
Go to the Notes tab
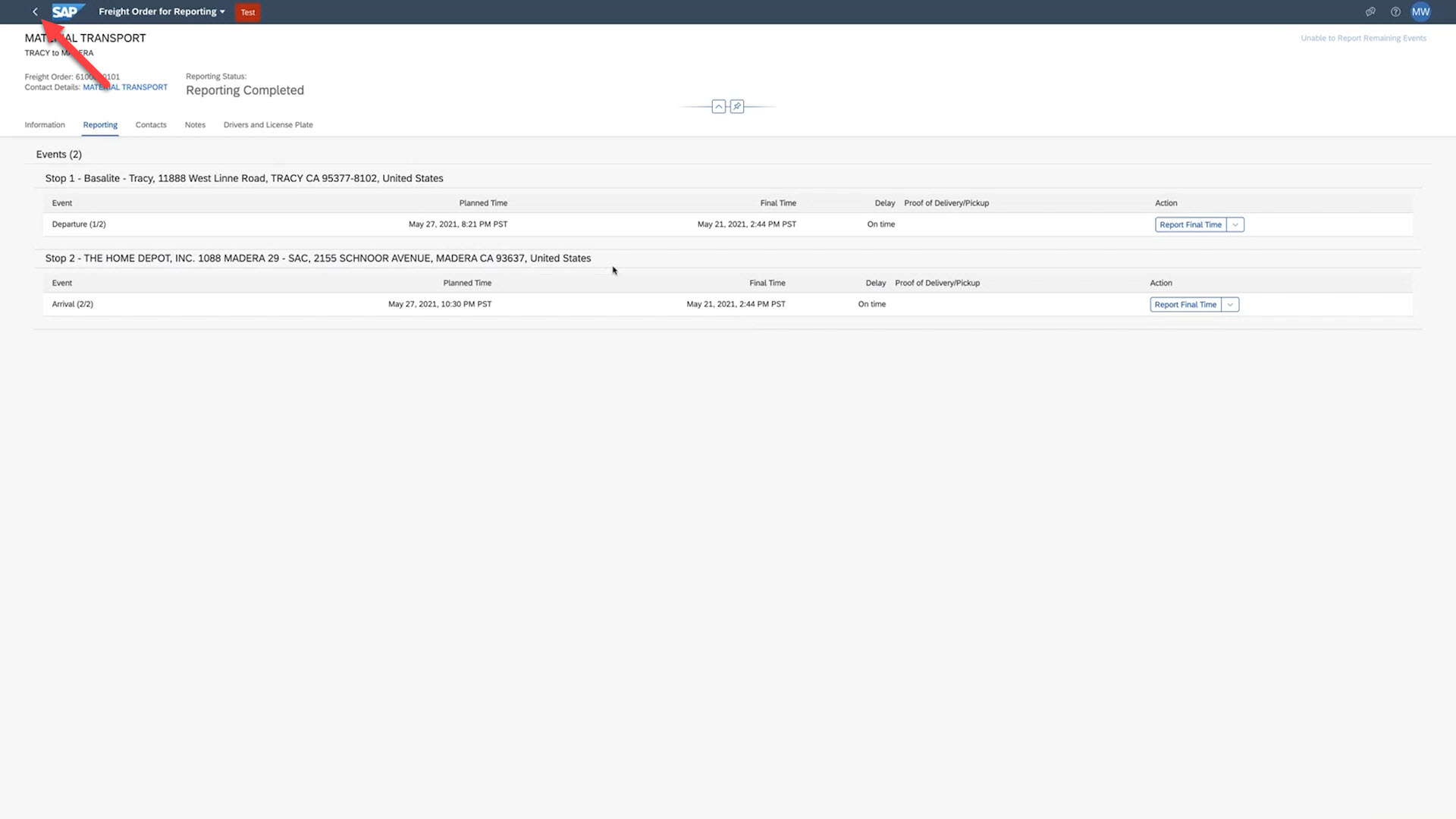point(195,125)
